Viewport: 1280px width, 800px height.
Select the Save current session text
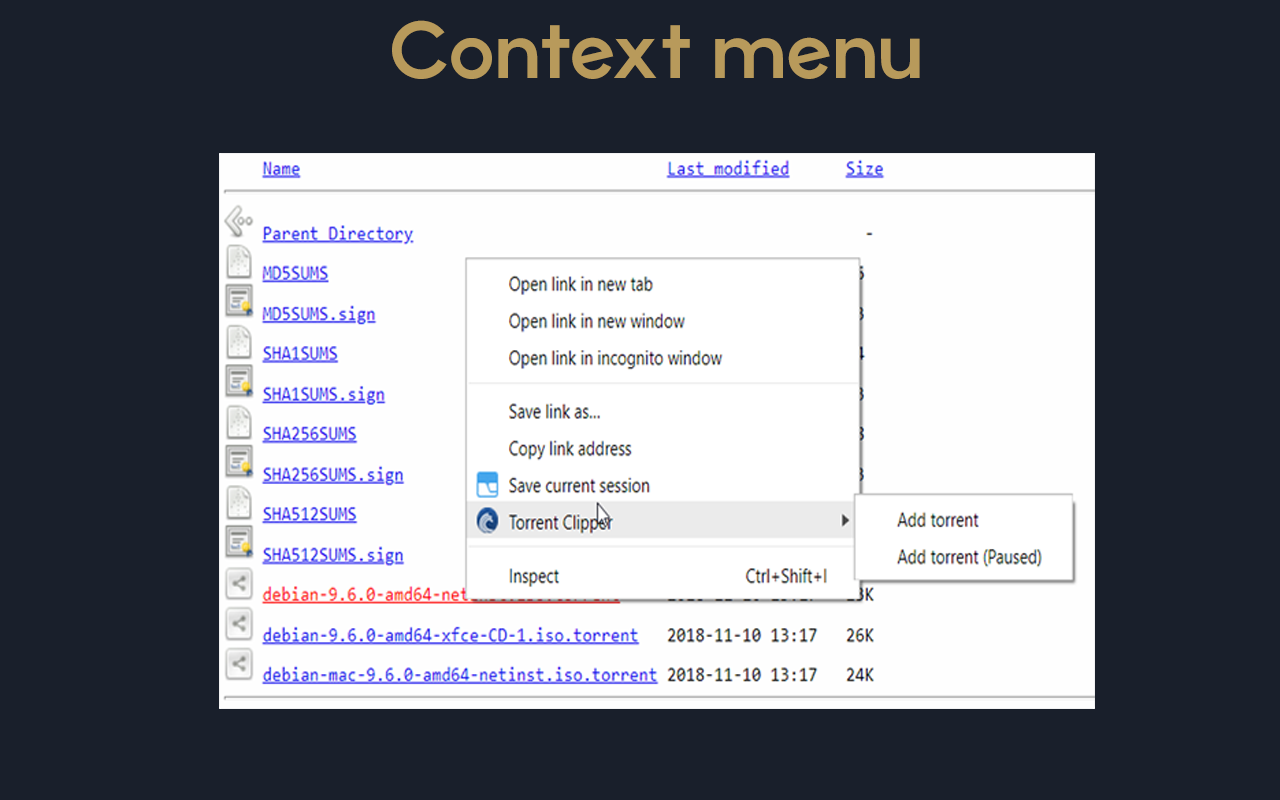coord(579,486)
